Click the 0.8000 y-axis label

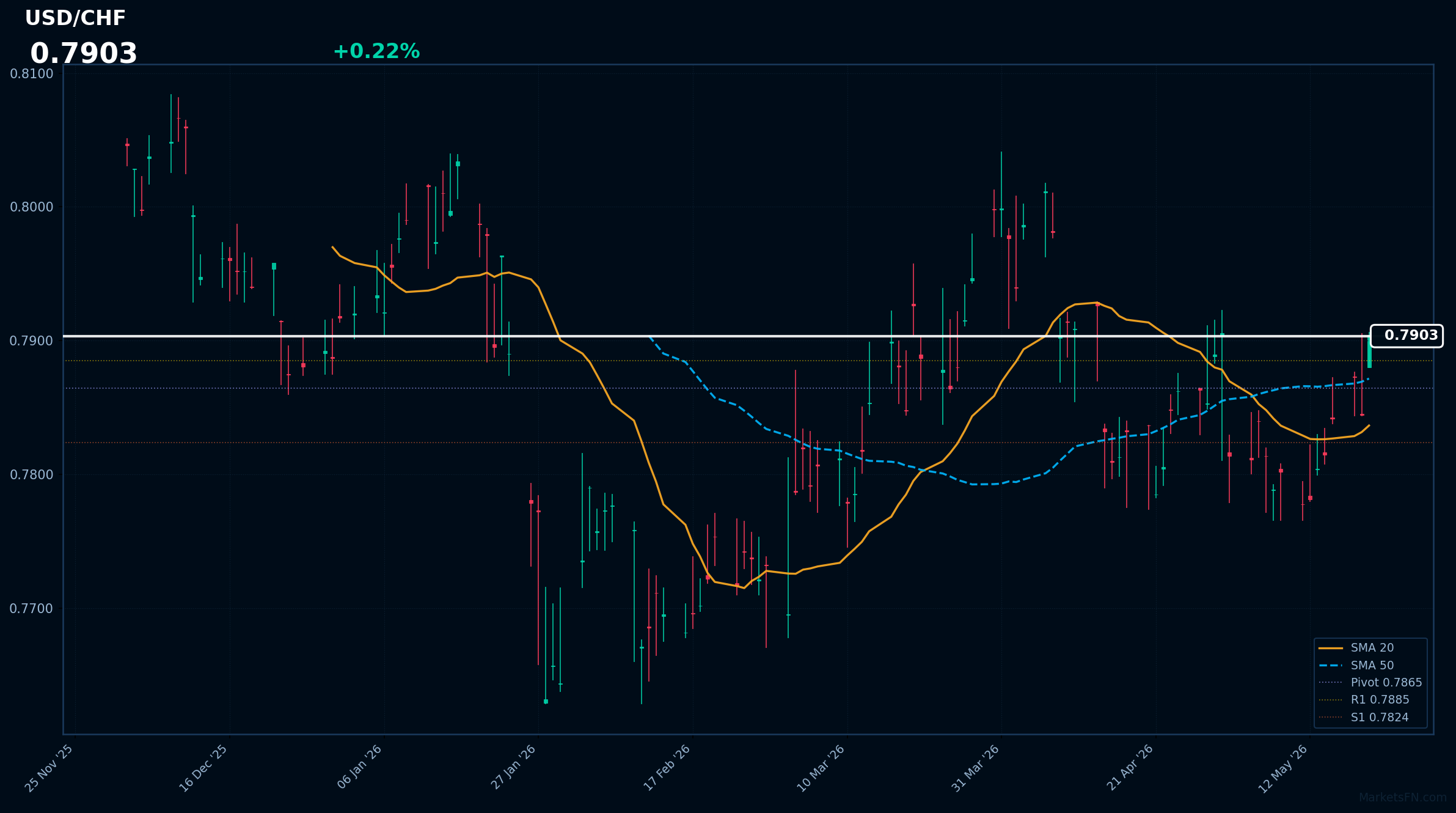32,207
